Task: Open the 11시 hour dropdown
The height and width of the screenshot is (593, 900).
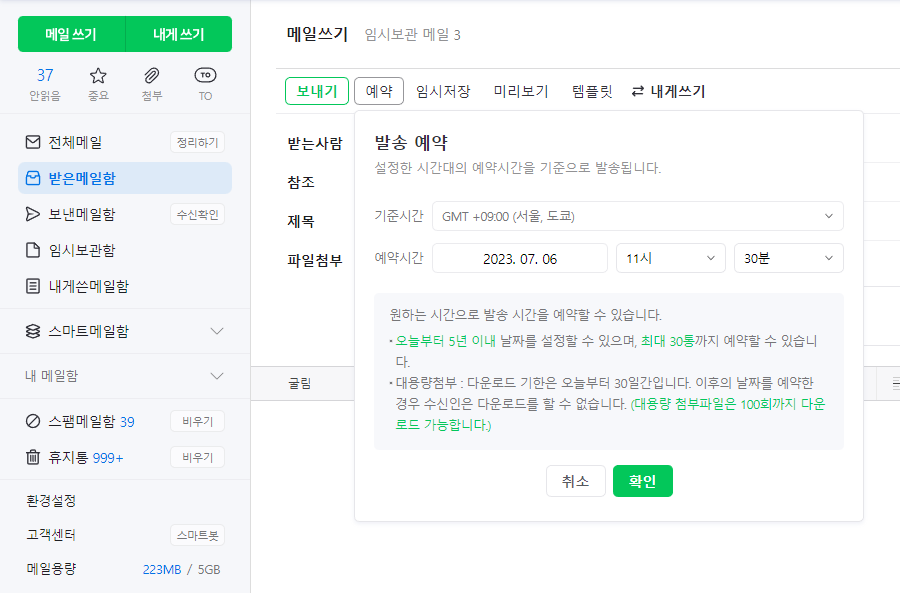Action: tap(670, 258)
